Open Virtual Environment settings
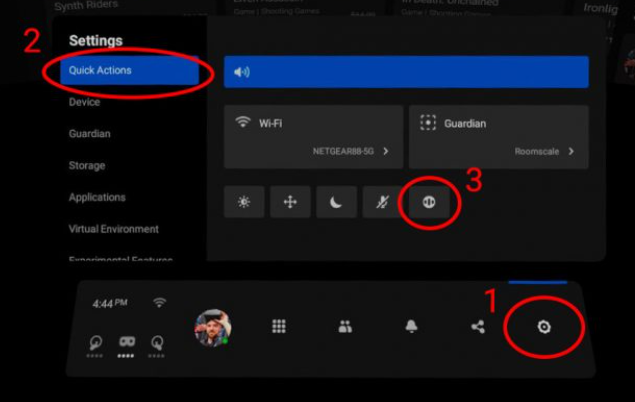The width and height of the screenshot is (635, 402). point(114,229)
